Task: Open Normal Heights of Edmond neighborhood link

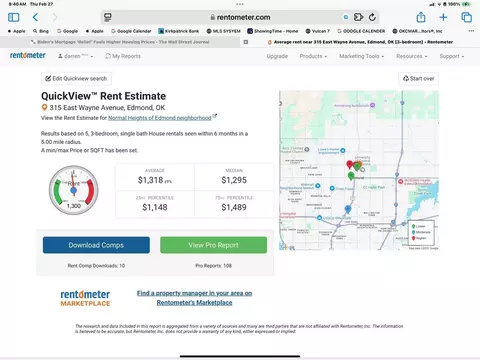Action: pyautogui.click(x=160, y=118)
